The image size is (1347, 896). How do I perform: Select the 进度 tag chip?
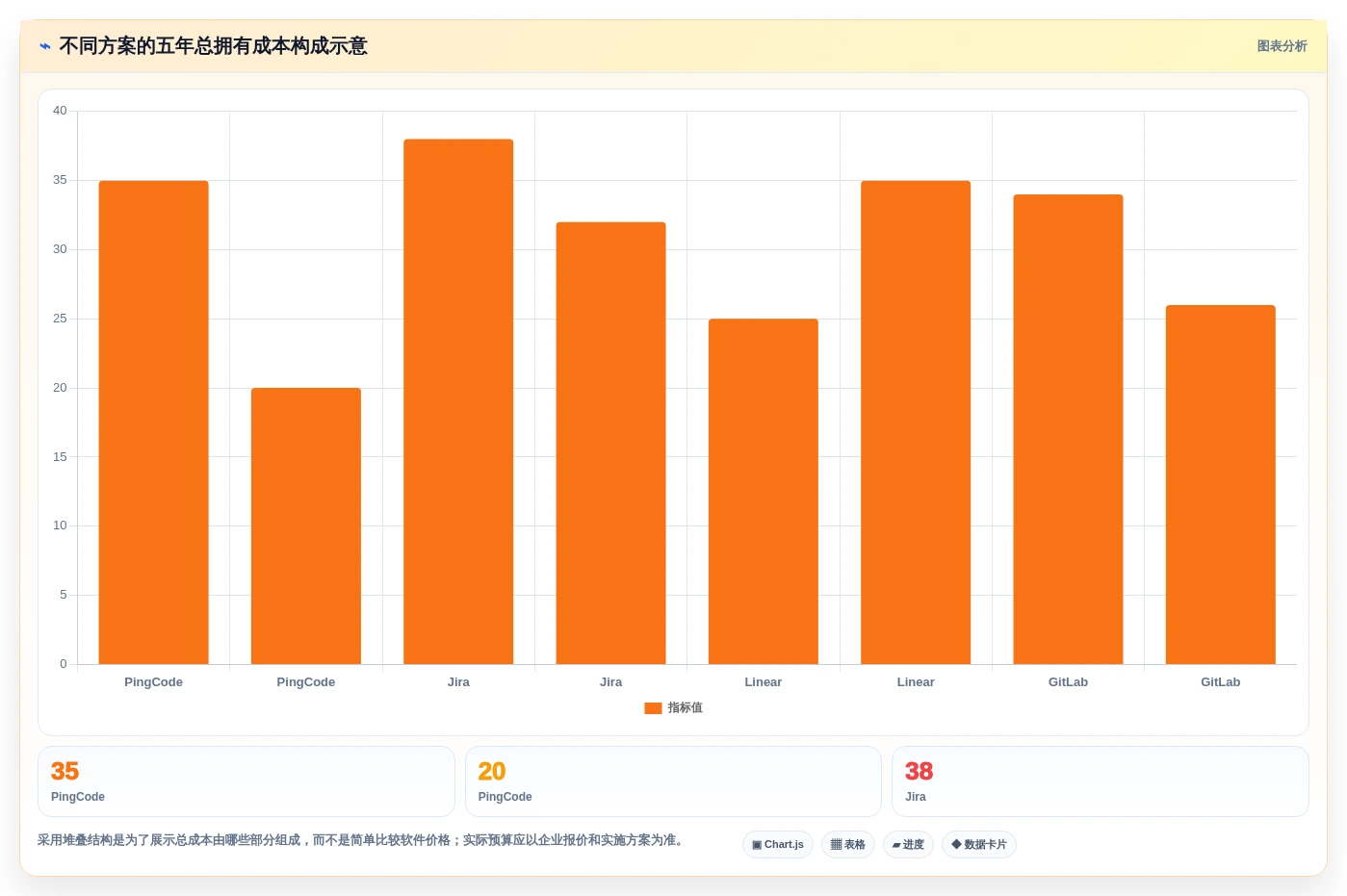point(908,845)
